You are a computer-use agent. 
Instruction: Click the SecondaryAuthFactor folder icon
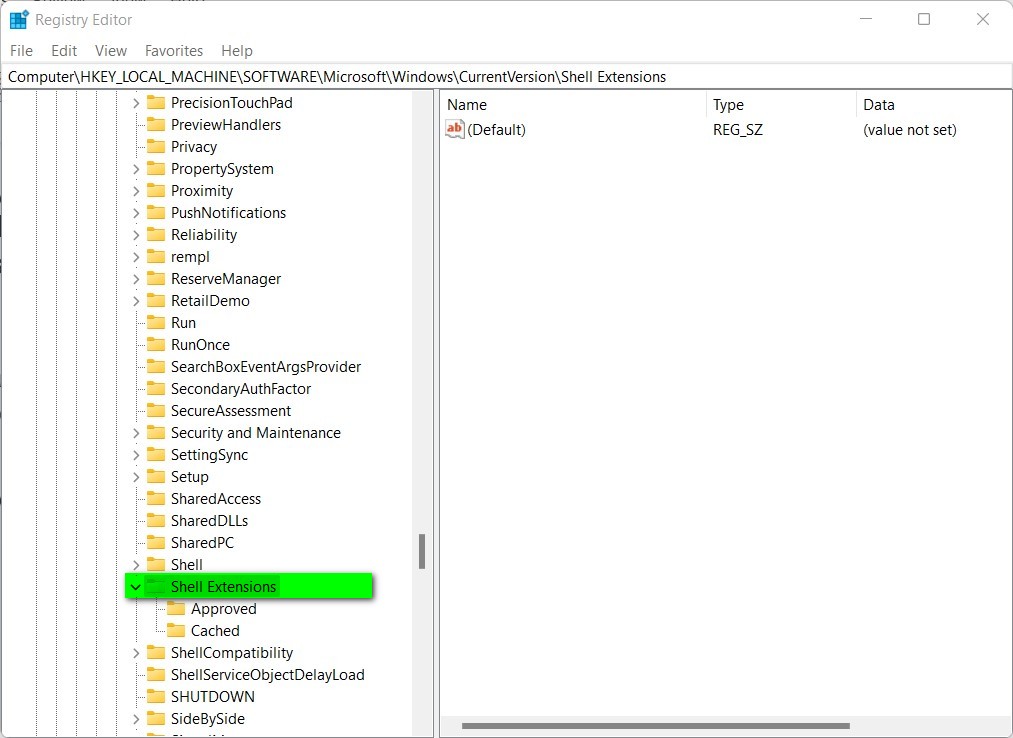point(156,388)
